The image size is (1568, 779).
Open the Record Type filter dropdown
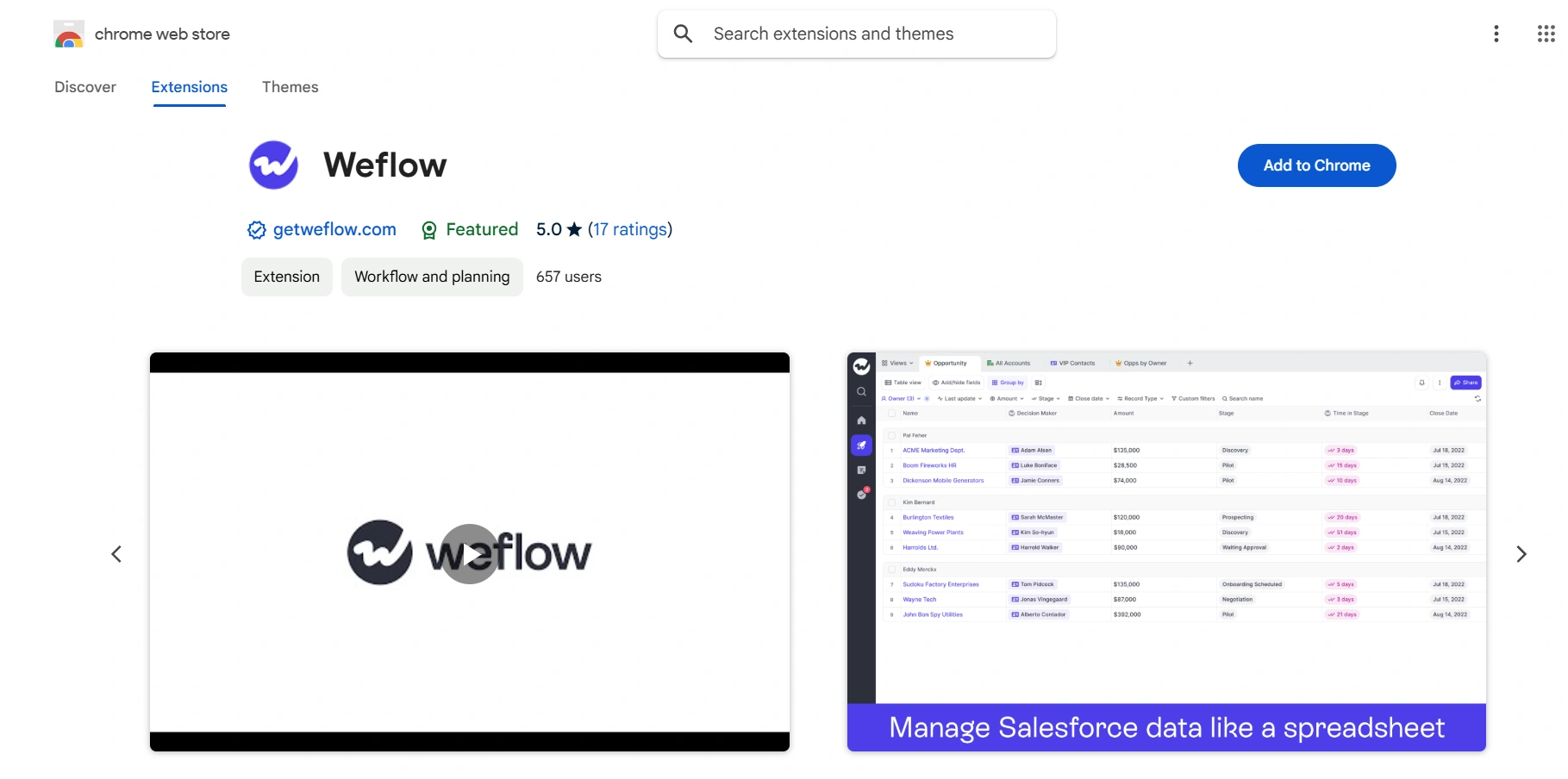pyautogui.click(x=1139, y=398)
